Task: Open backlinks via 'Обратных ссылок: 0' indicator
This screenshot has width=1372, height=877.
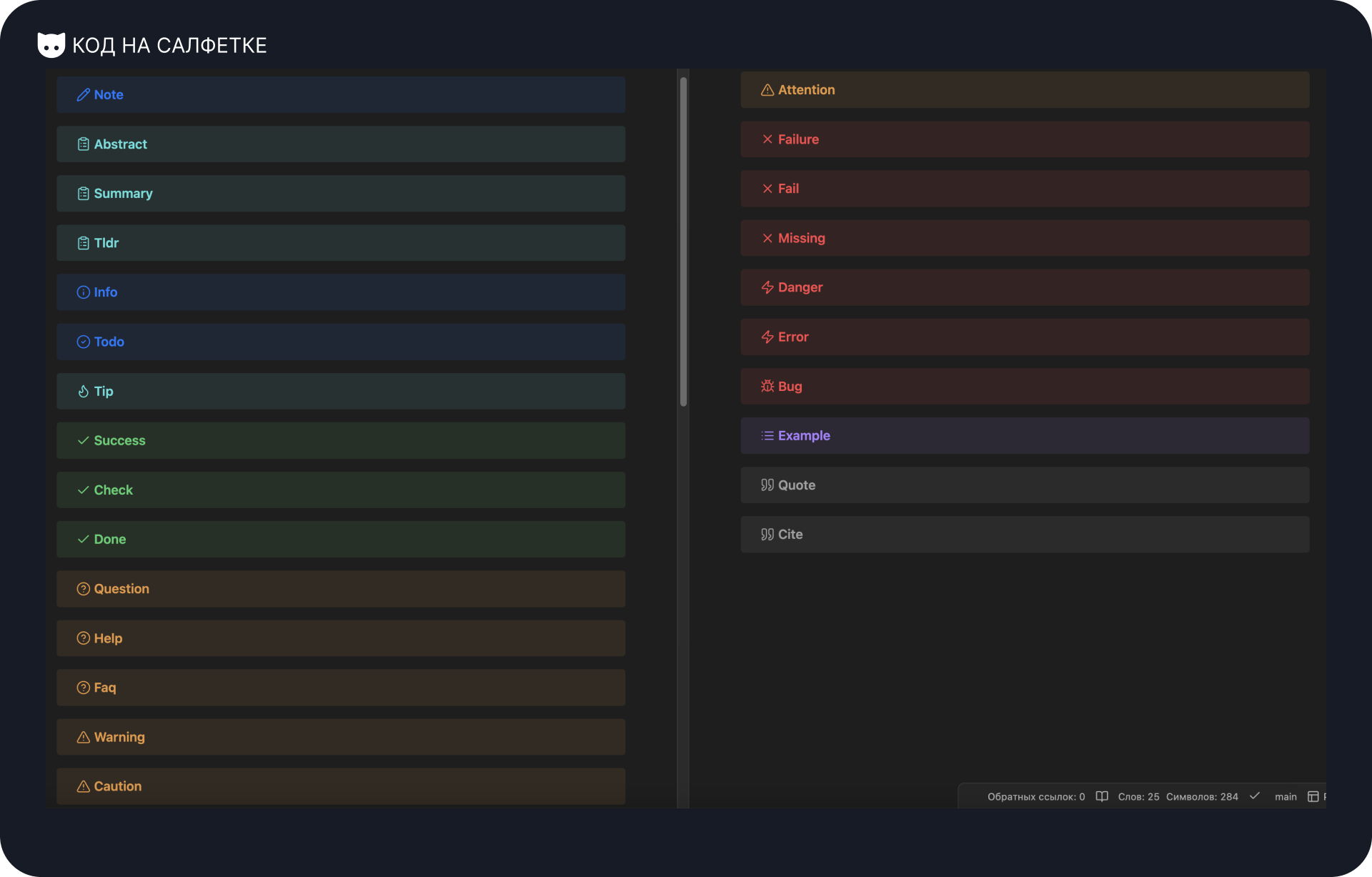Action: (x=1035, y=796)
